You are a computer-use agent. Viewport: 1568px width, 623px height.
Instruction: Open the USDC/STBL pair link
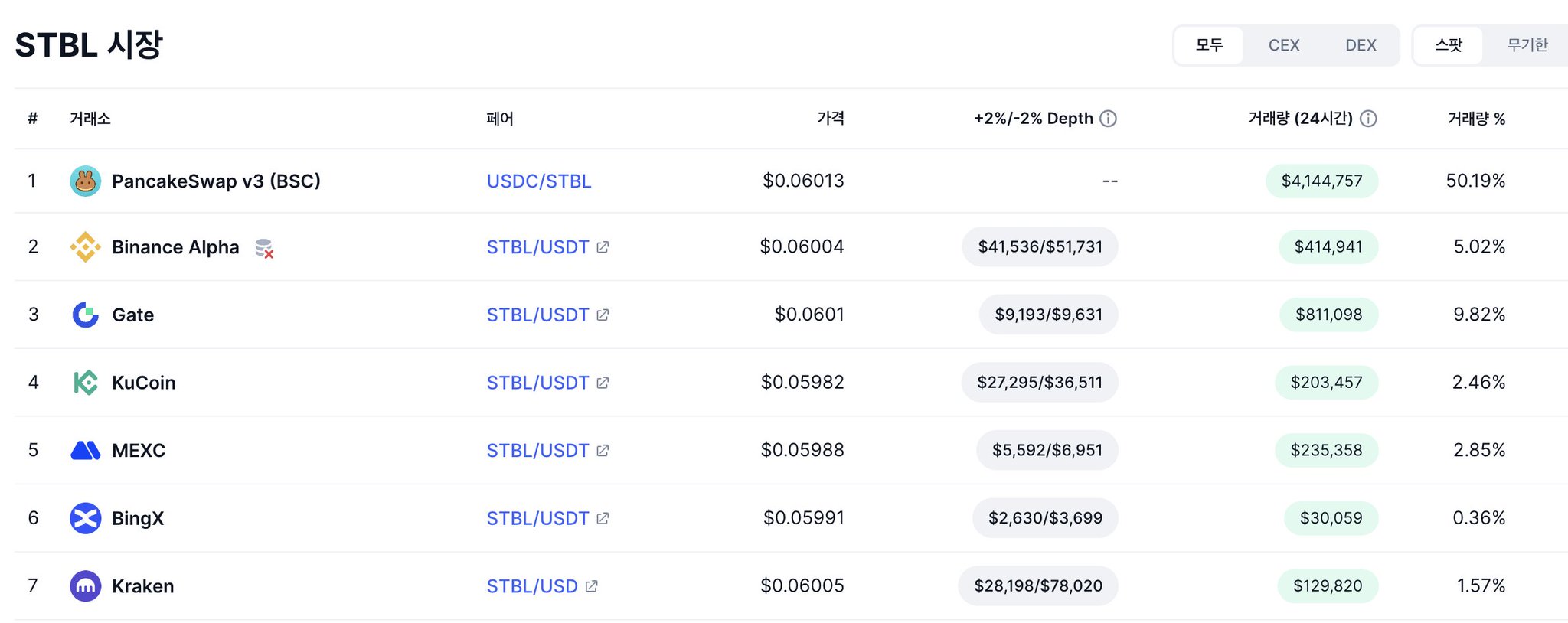[539, 181]
